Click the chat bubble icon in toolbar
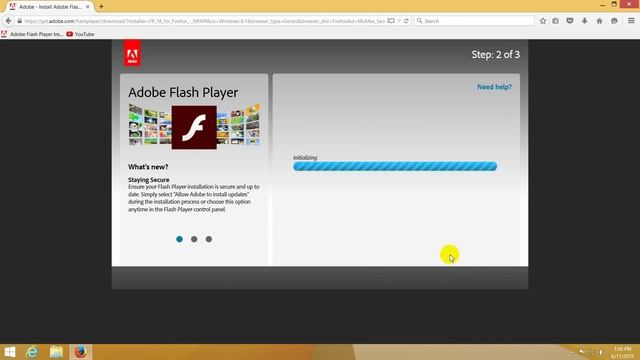 614,21
